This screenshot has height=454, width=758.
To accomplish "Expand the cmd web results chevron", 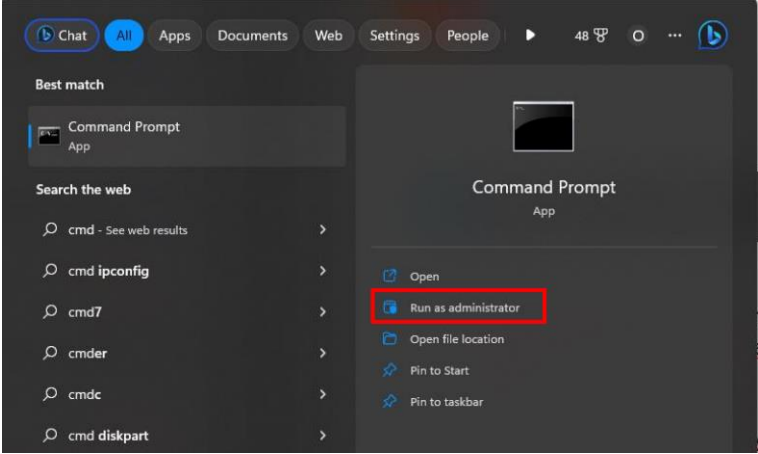I will pyautogui.click(x=322, y=230).
